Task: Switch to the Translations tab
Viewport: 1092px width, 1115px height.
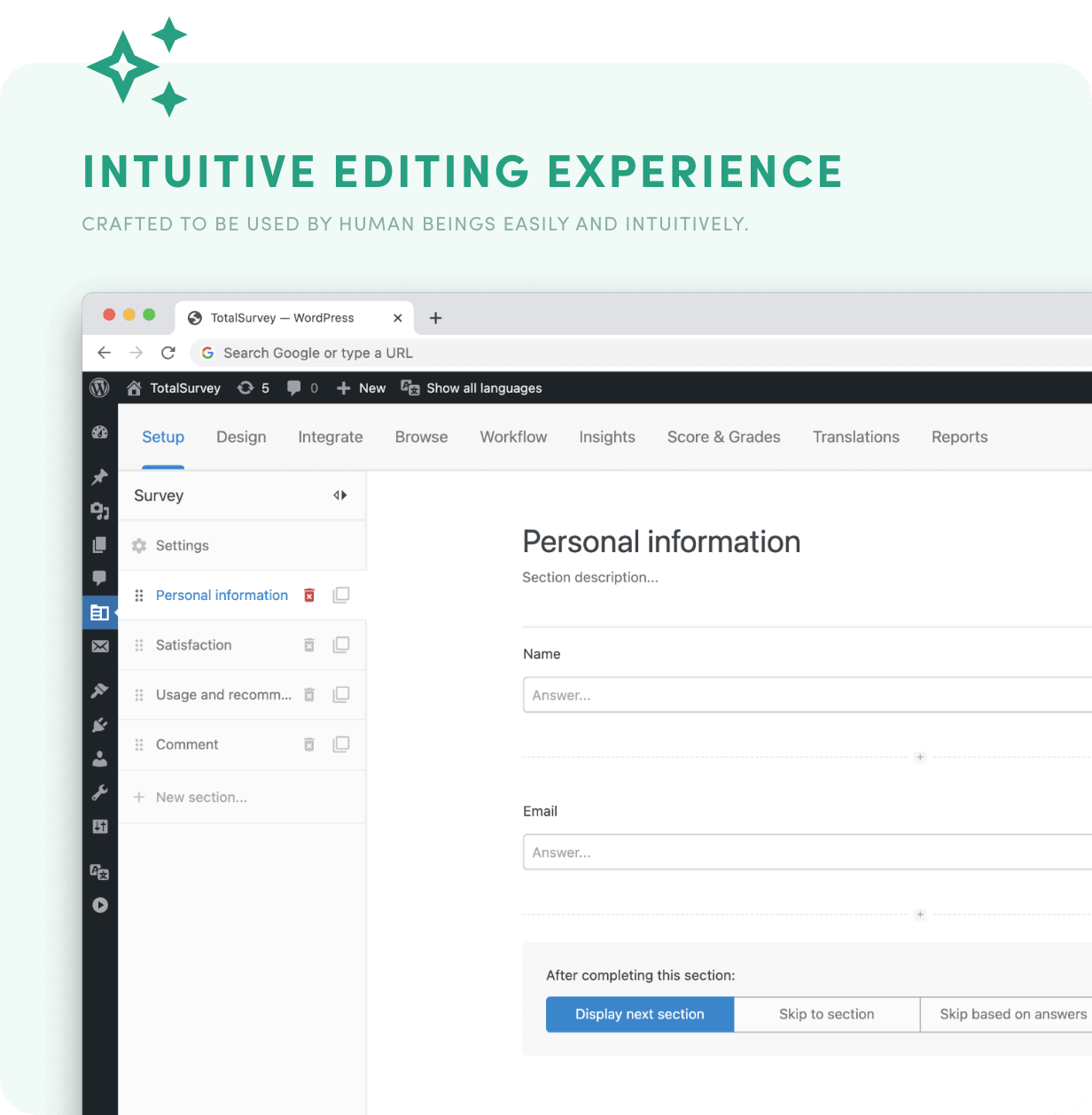Action: (856, 437)
